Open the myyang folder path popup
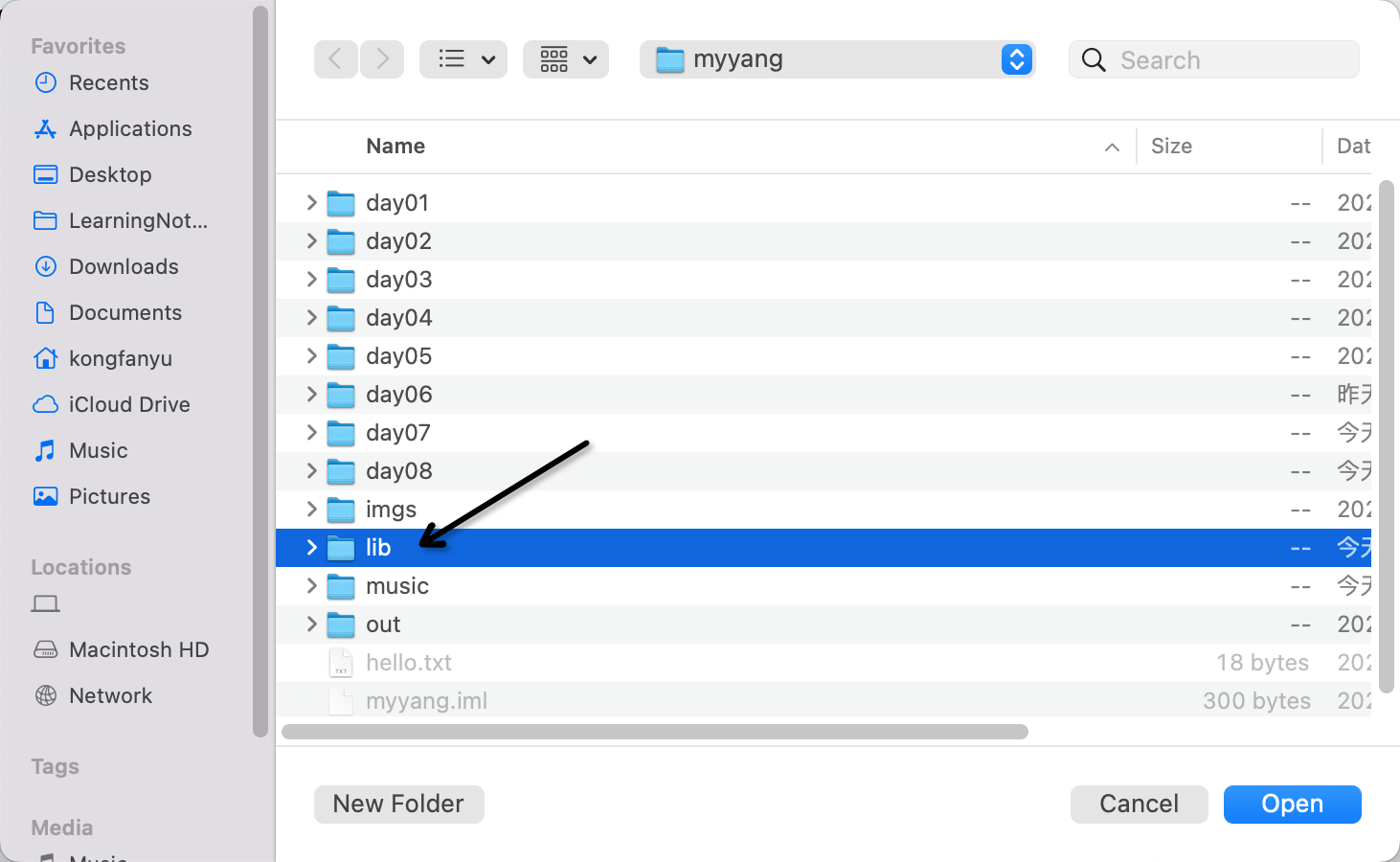Viewport: 1400px width, 862px height. [837, 59]
